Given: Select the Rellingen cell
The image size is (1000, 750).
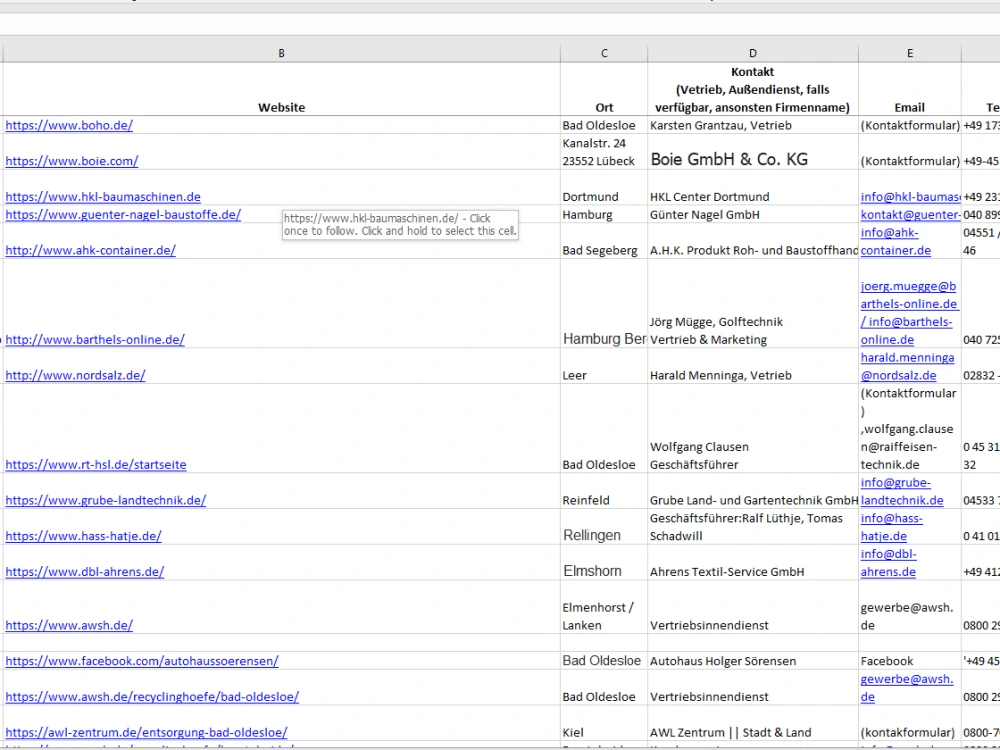Looking at the screenshot, I should [604, 527].
